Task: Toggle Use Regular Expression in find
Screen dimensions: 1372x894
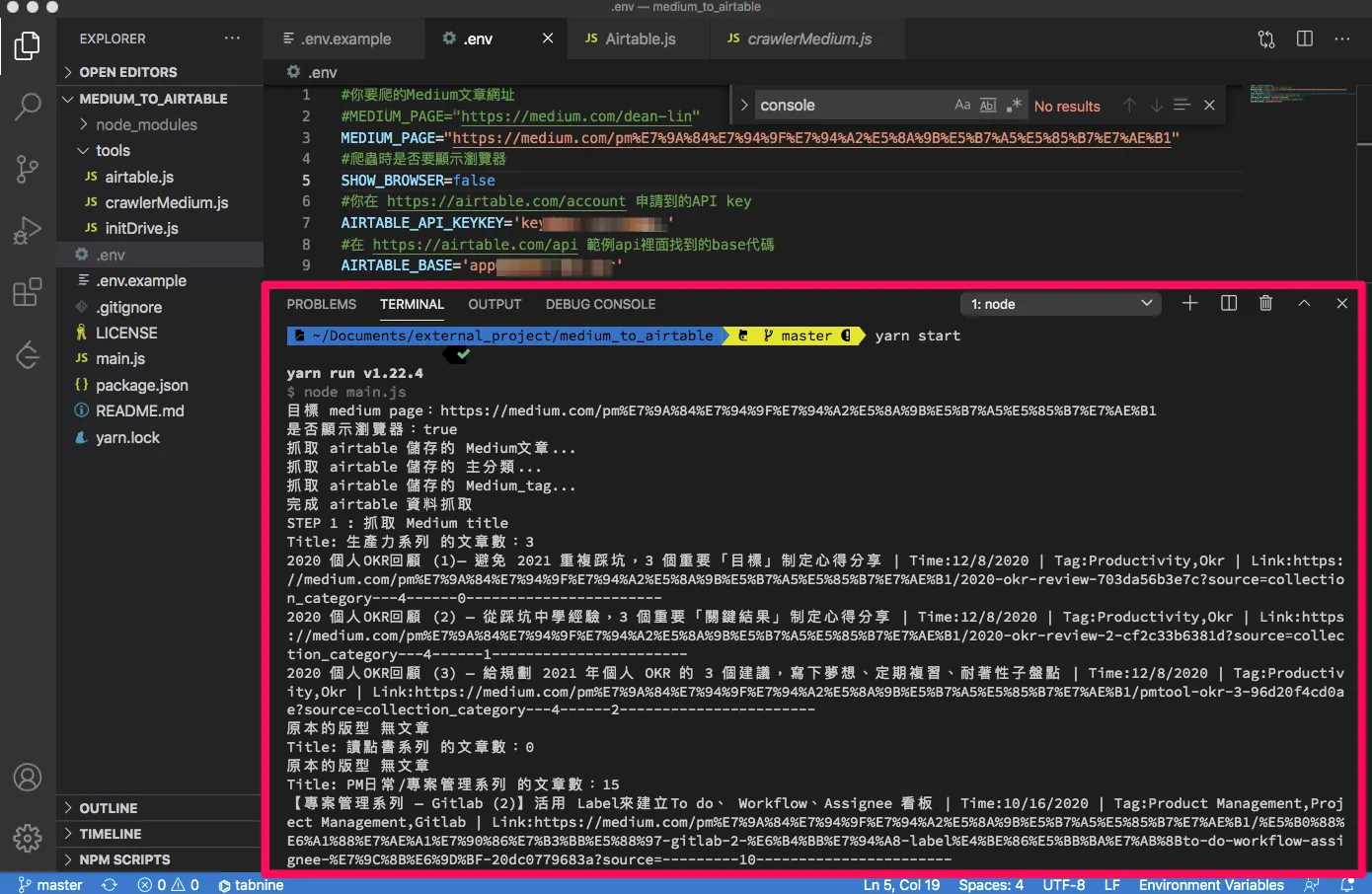Action: pyautogui.click(x=1014, y=105)
